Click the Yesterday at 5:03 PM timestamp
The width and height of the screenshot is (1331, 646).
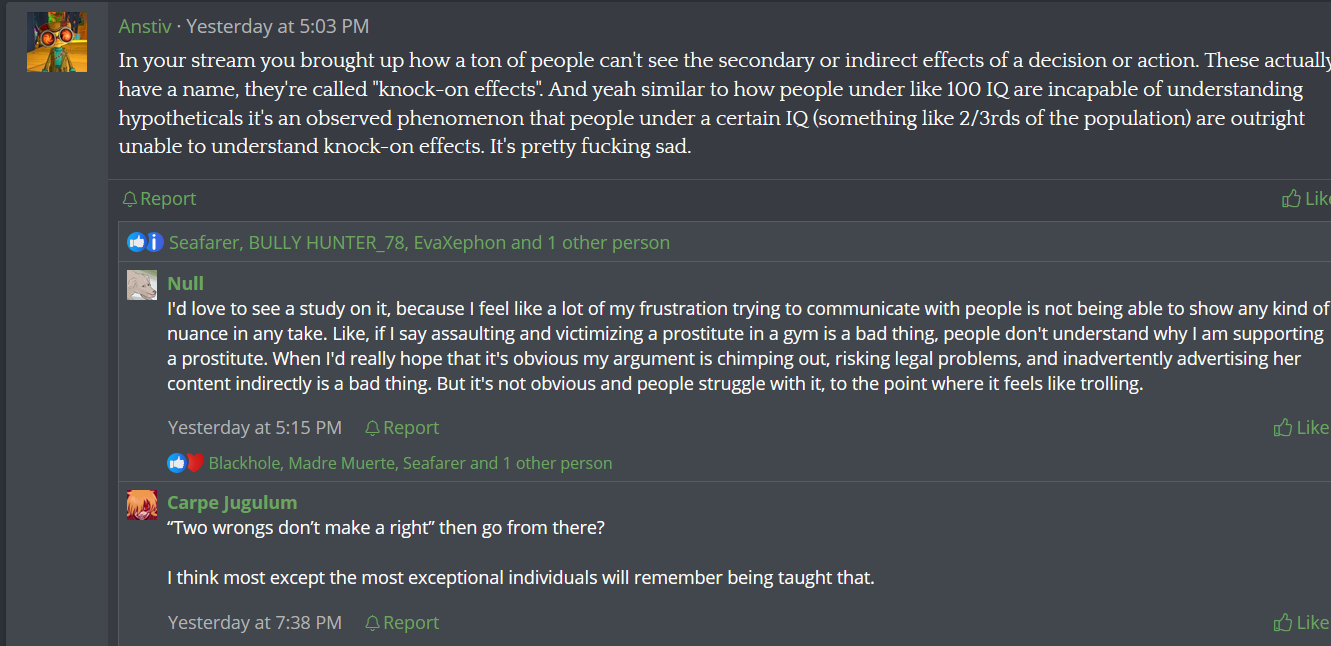click(x=277, y=26)
